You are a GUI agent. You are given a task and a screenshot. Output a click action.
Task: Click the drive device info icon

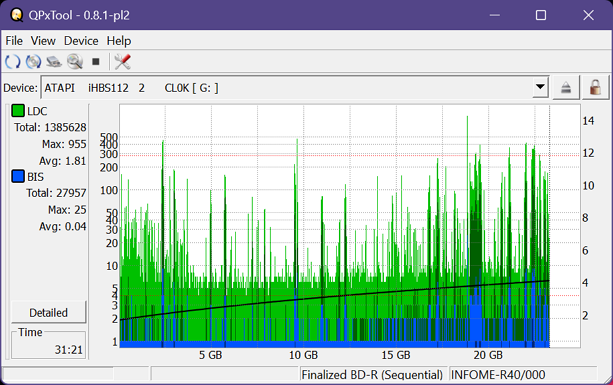tap(54, 62)
